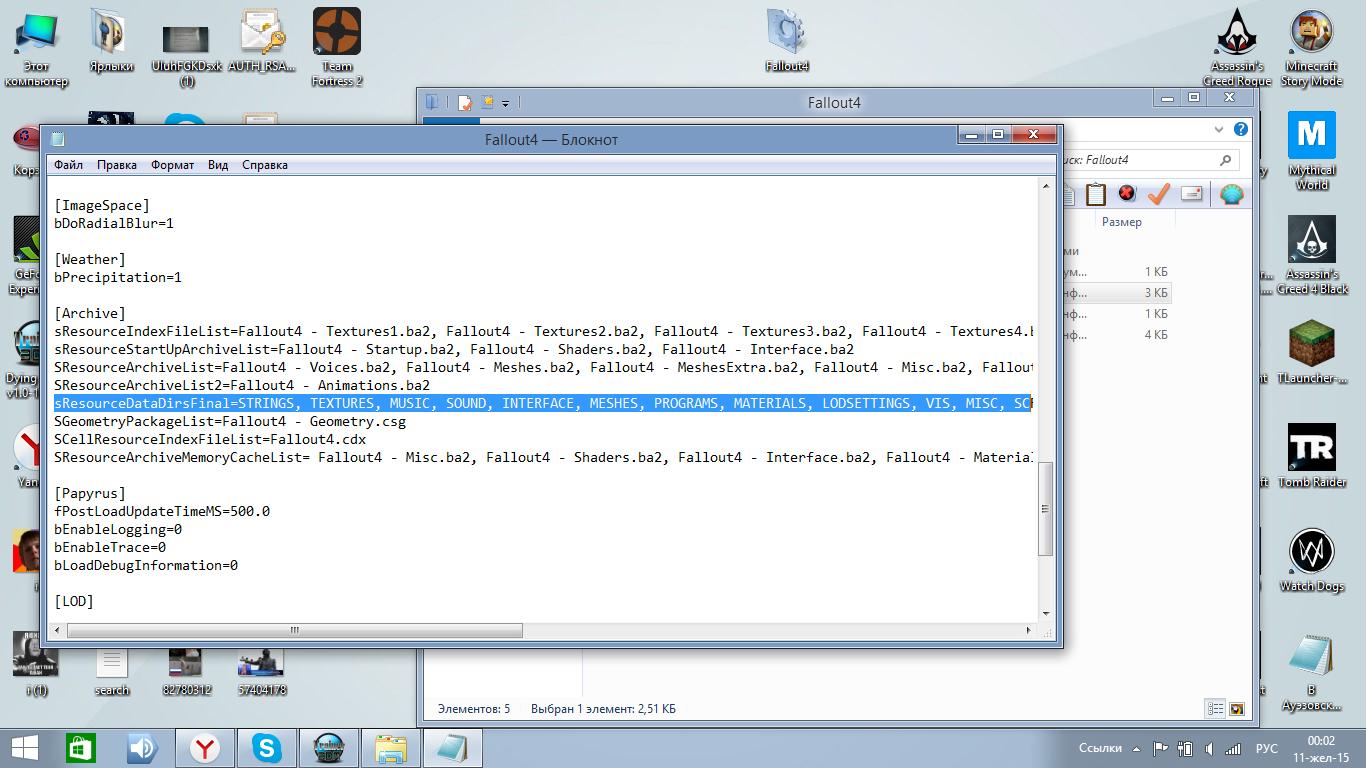Click the bDoRadialBlur=1 line

(x=114, y=223)
